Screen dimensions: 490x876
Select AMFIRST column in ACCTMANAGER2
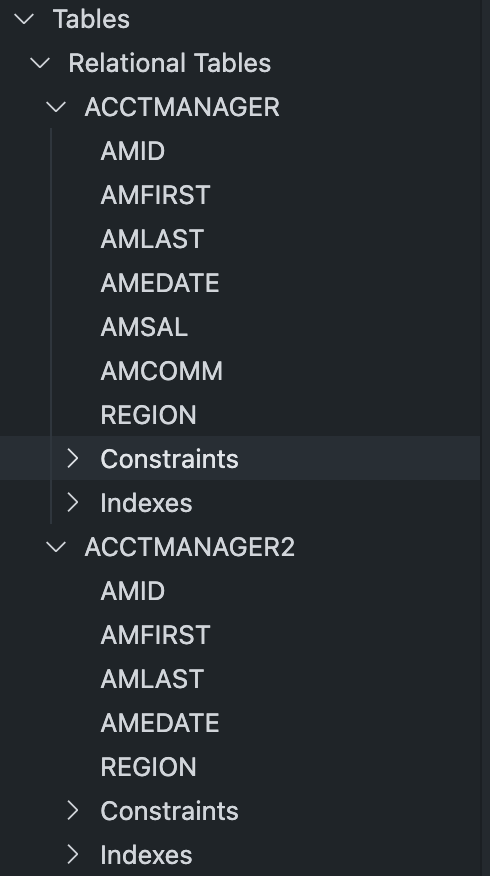point(155,635)
